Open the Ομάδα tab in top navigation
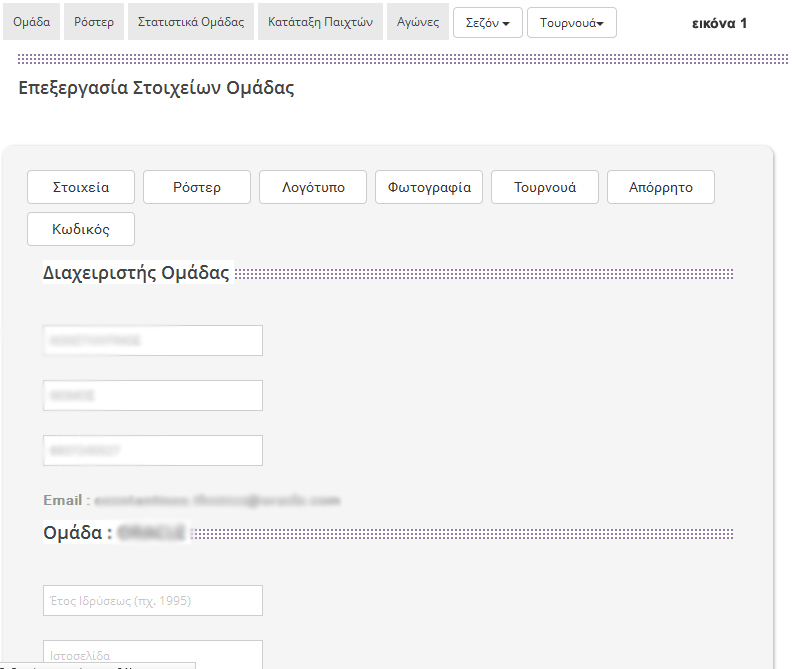 pos(32,22)
